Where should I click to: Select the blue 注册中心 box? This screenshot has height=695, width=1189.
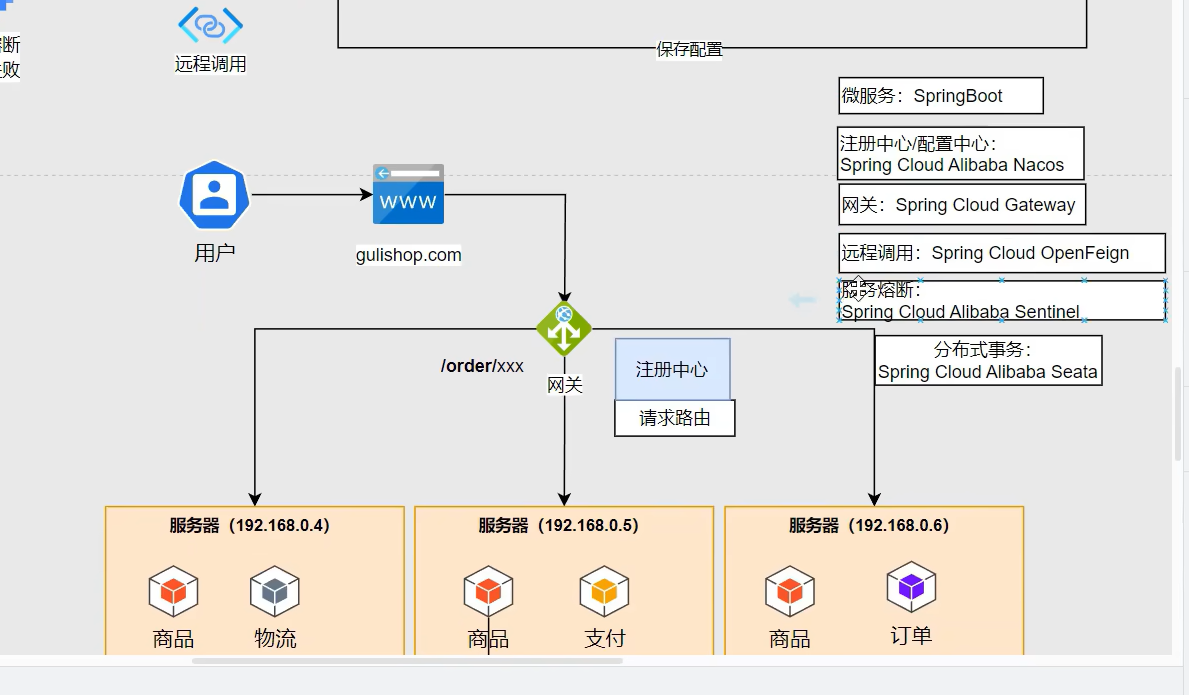coord(673,369)
